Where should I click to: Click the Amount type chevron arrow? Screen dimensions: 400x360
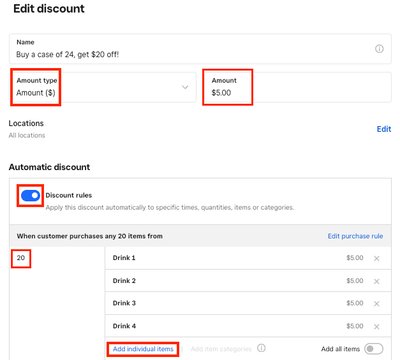pos(185,87)
